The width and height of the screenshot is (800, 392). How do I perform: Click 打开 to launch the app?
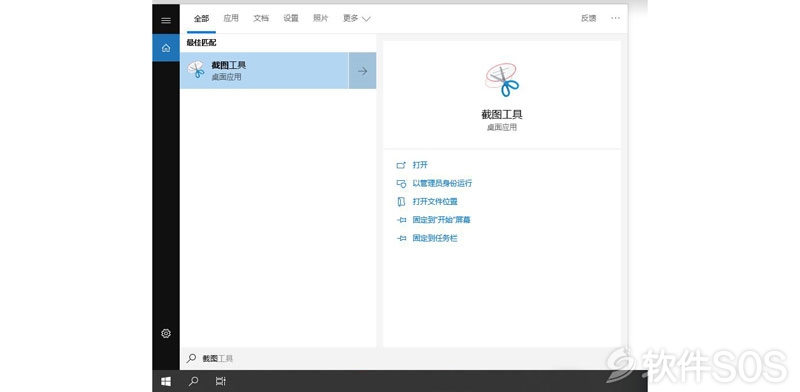click(x=420, y=165)
